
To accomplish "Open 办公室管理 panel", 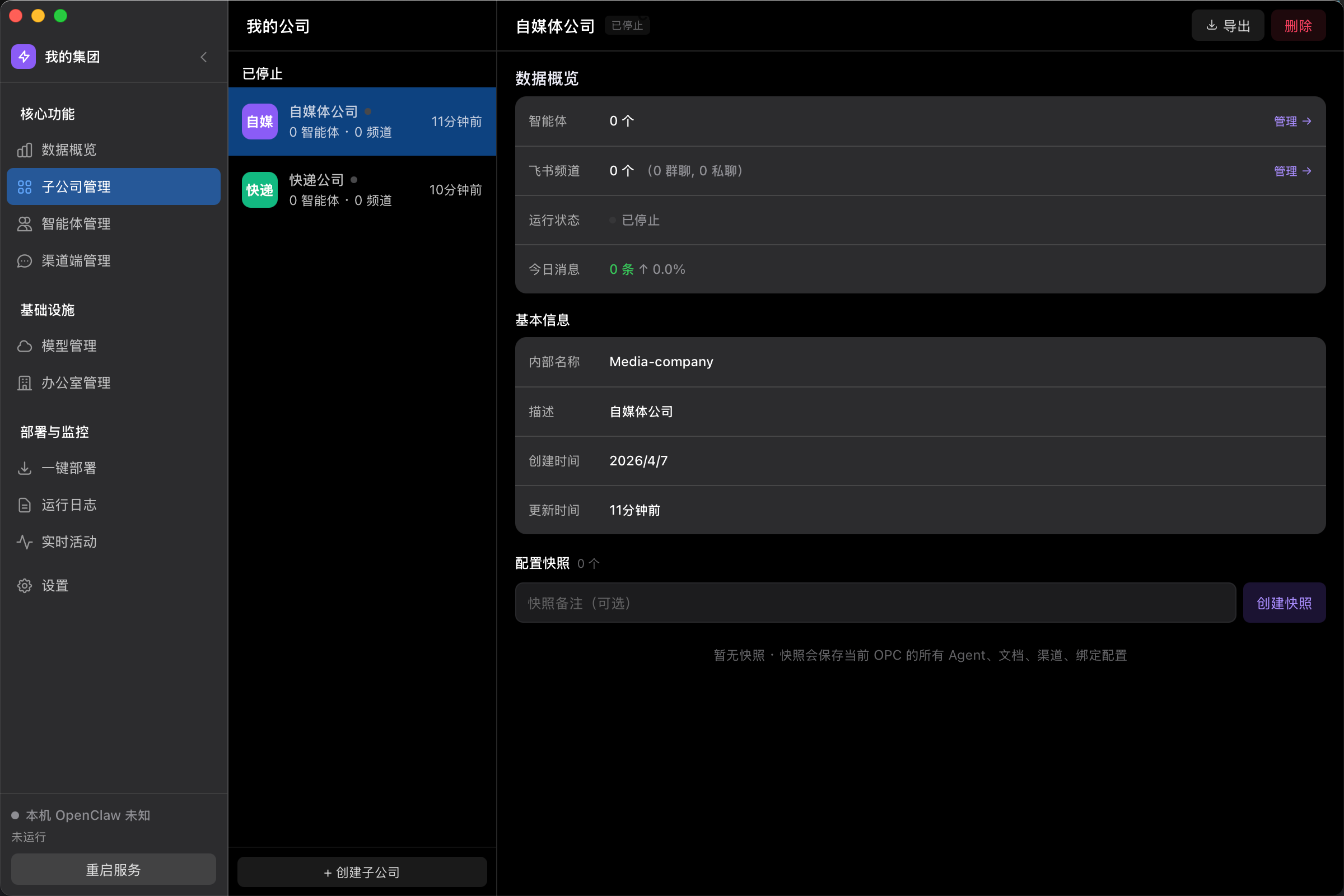I will tap(76, 383).
